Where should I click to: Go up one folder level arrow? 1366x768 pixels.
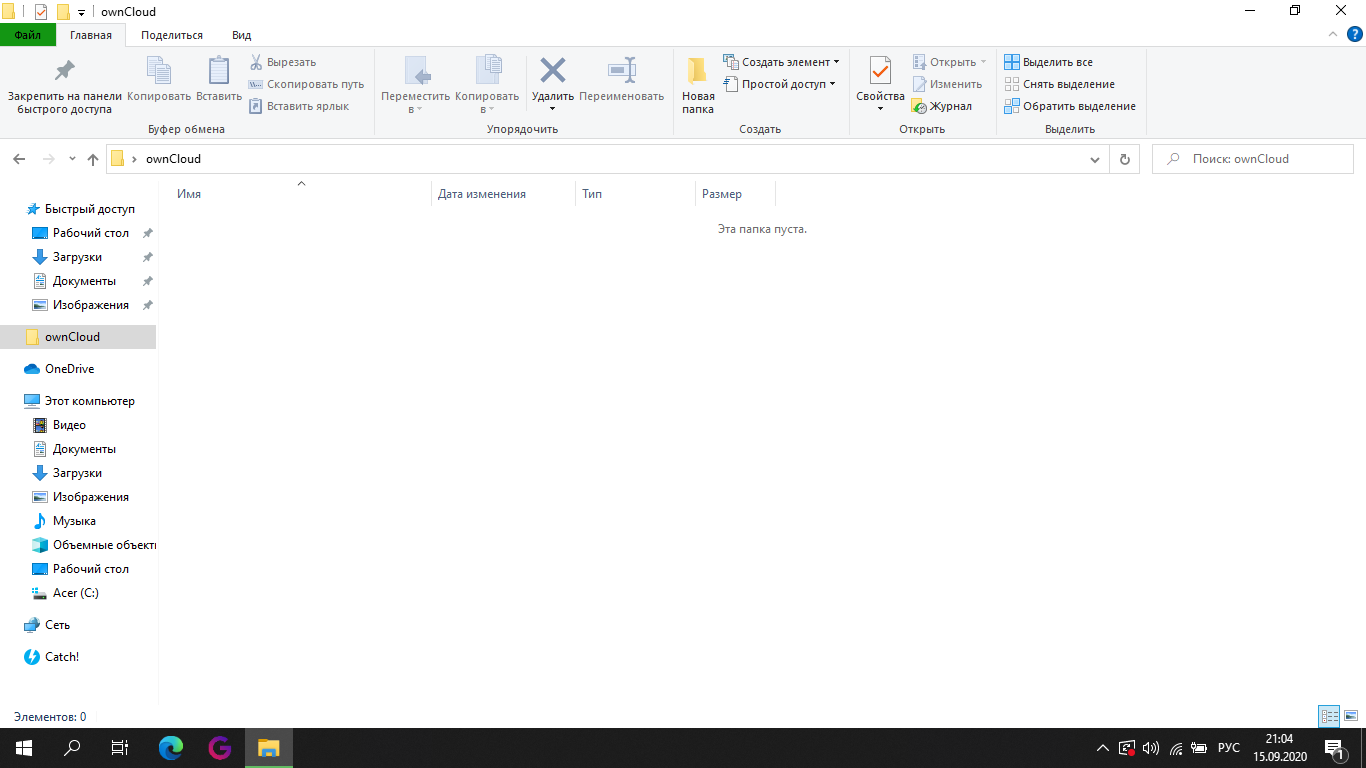(93, 159)
